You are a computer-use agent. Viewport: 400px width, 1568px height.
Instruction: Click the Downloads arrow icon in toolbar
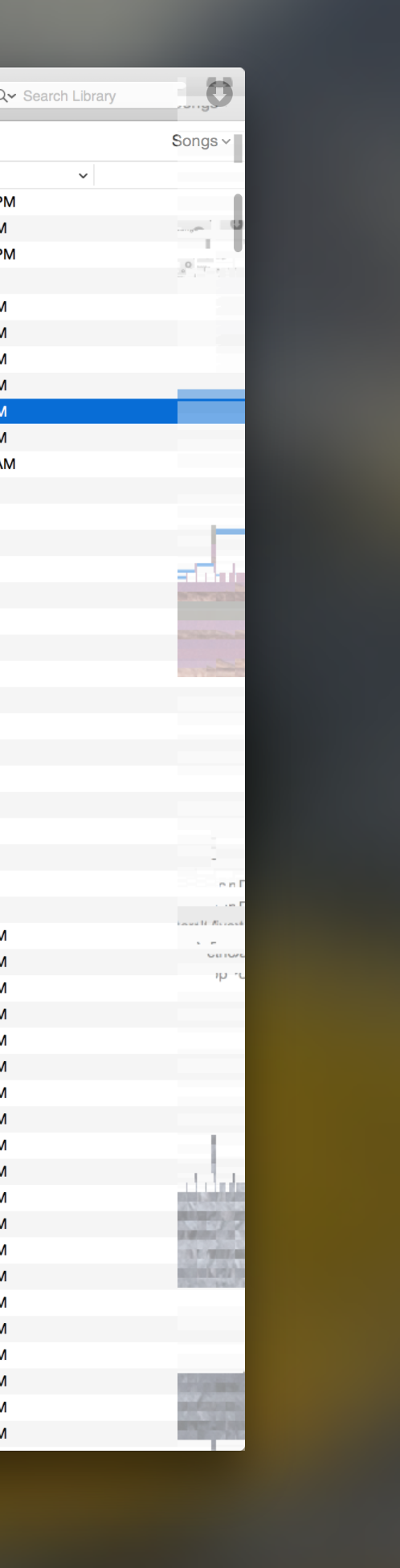point(218,92)
